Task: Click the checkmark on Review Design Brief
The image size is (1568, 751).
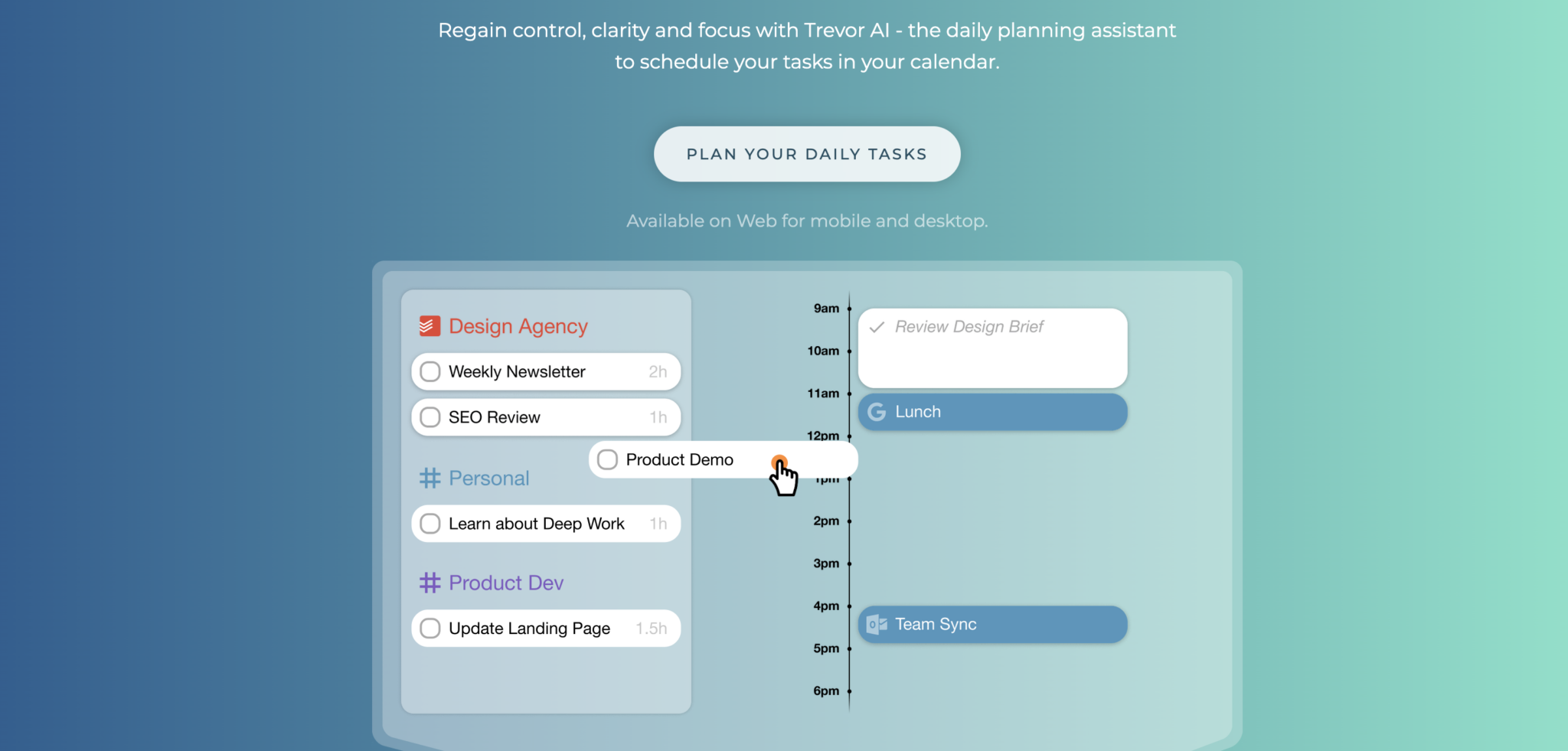Action: [x=877, y=326]
